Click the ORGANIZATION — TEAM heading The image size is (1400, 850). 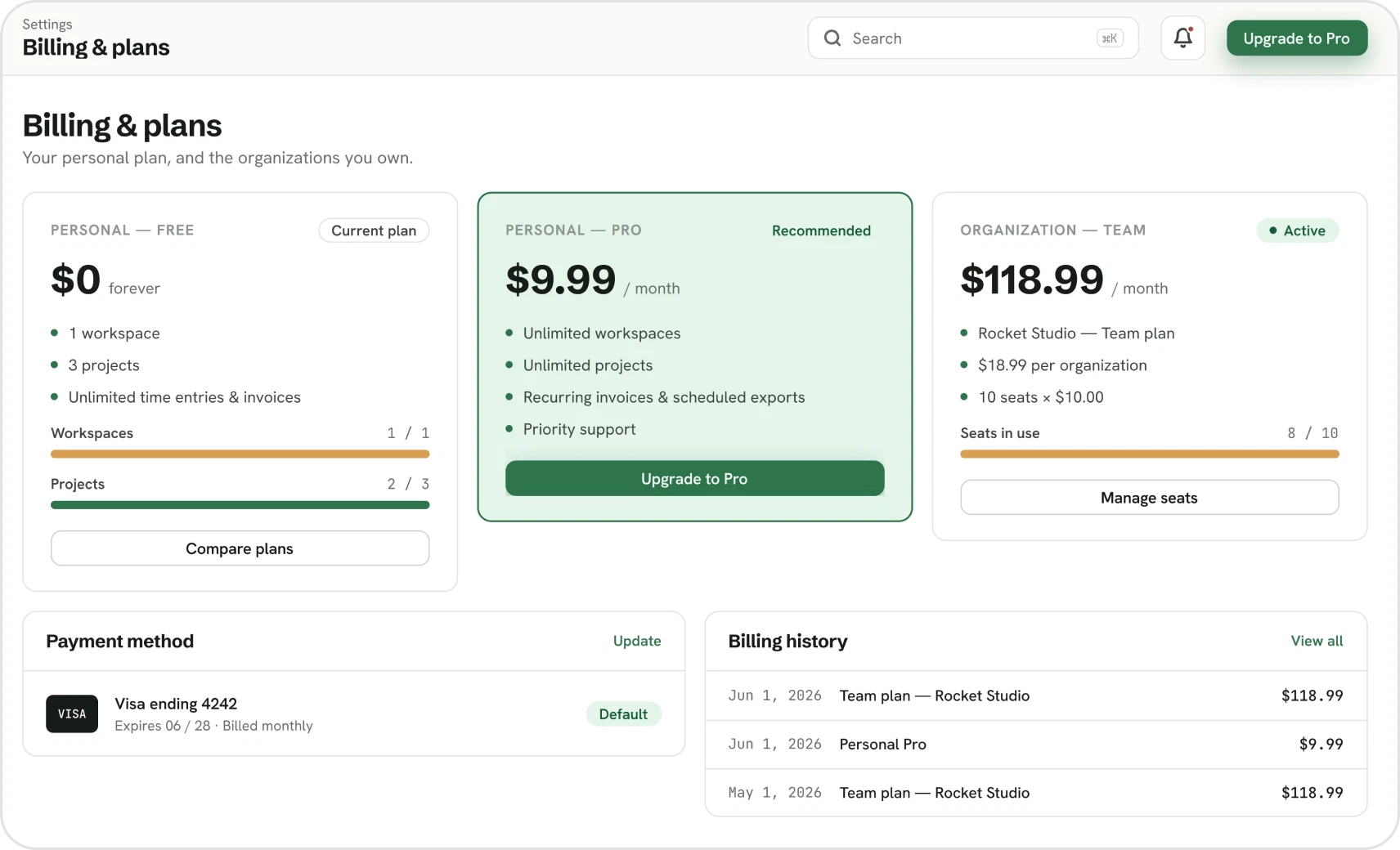(x=1052, y=230)
